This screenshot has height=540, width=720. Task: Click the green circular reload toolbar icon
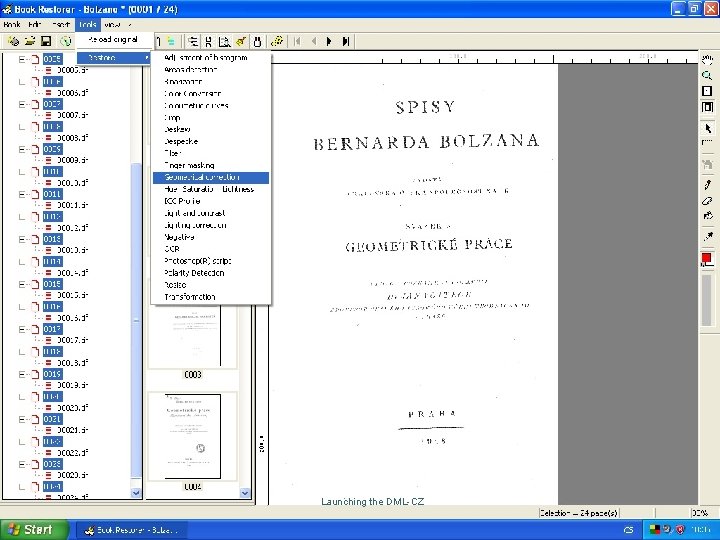coord(66,41)
